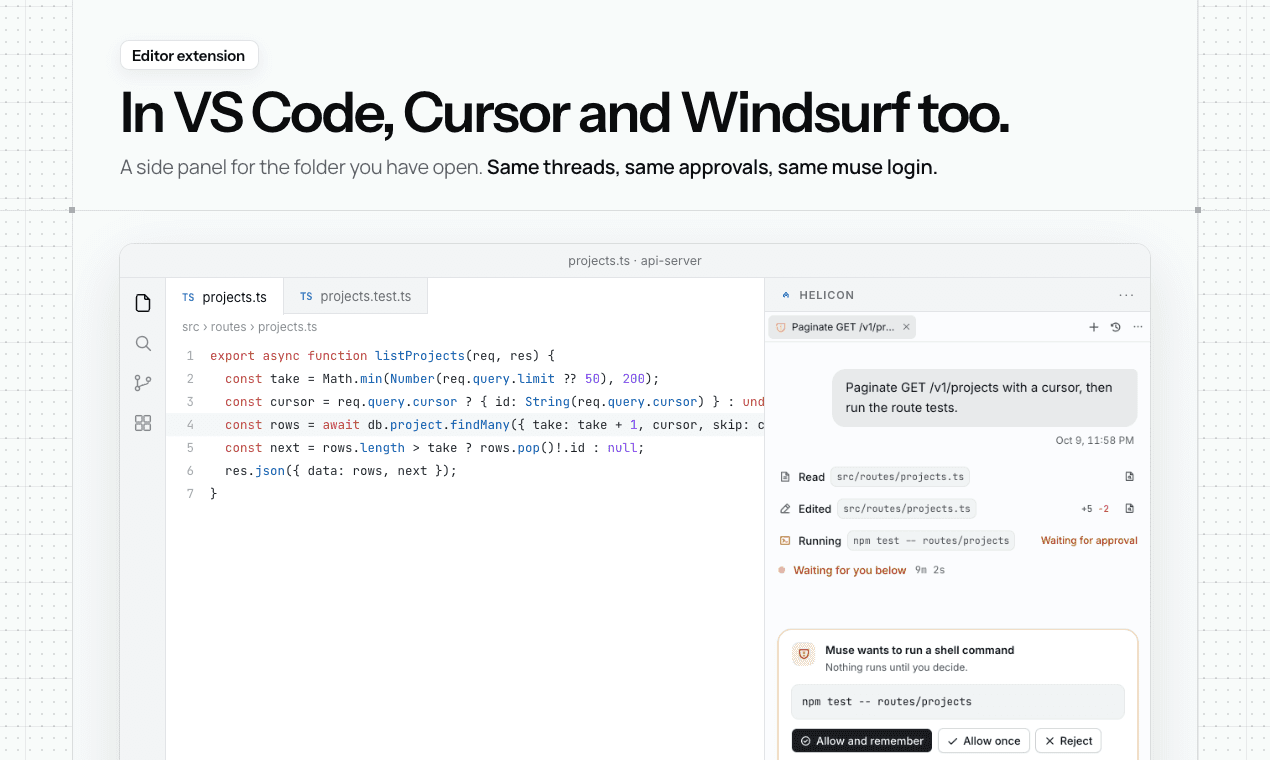
Task: Open the thread toolbar more options ellipsis
Action: (1138, 327)
